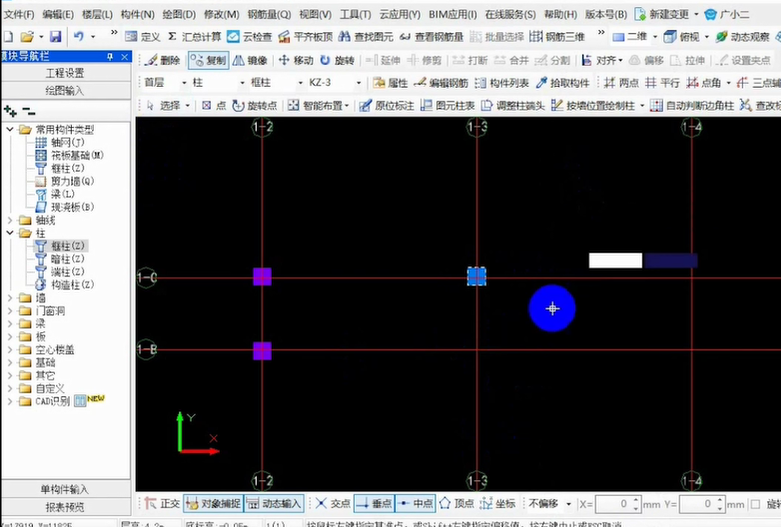This screenshot has height=527, width=781.
Task: Switch to 二维 2D view
Action: 630,36
